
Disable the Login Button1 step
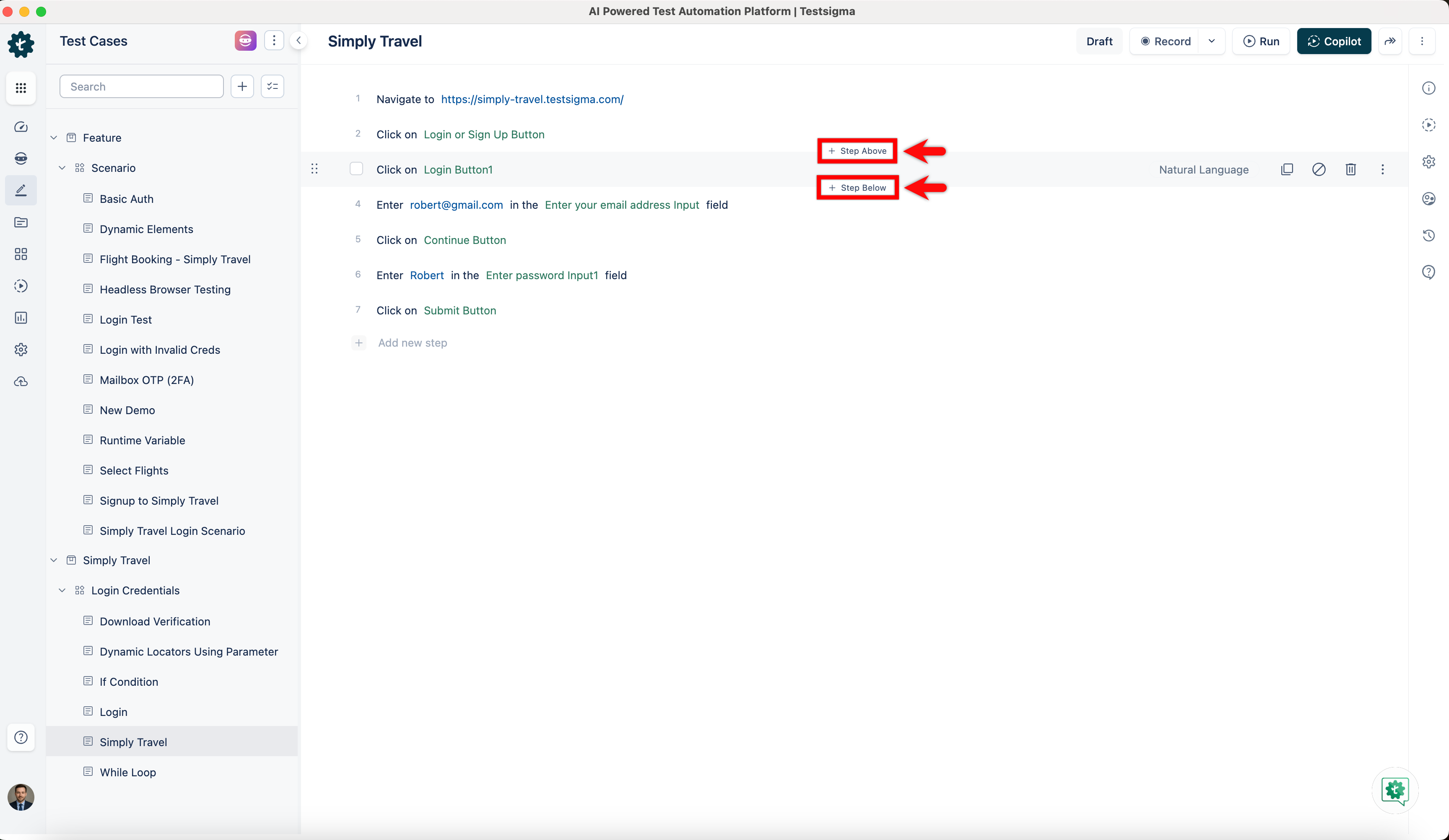tap(1319, 169)
